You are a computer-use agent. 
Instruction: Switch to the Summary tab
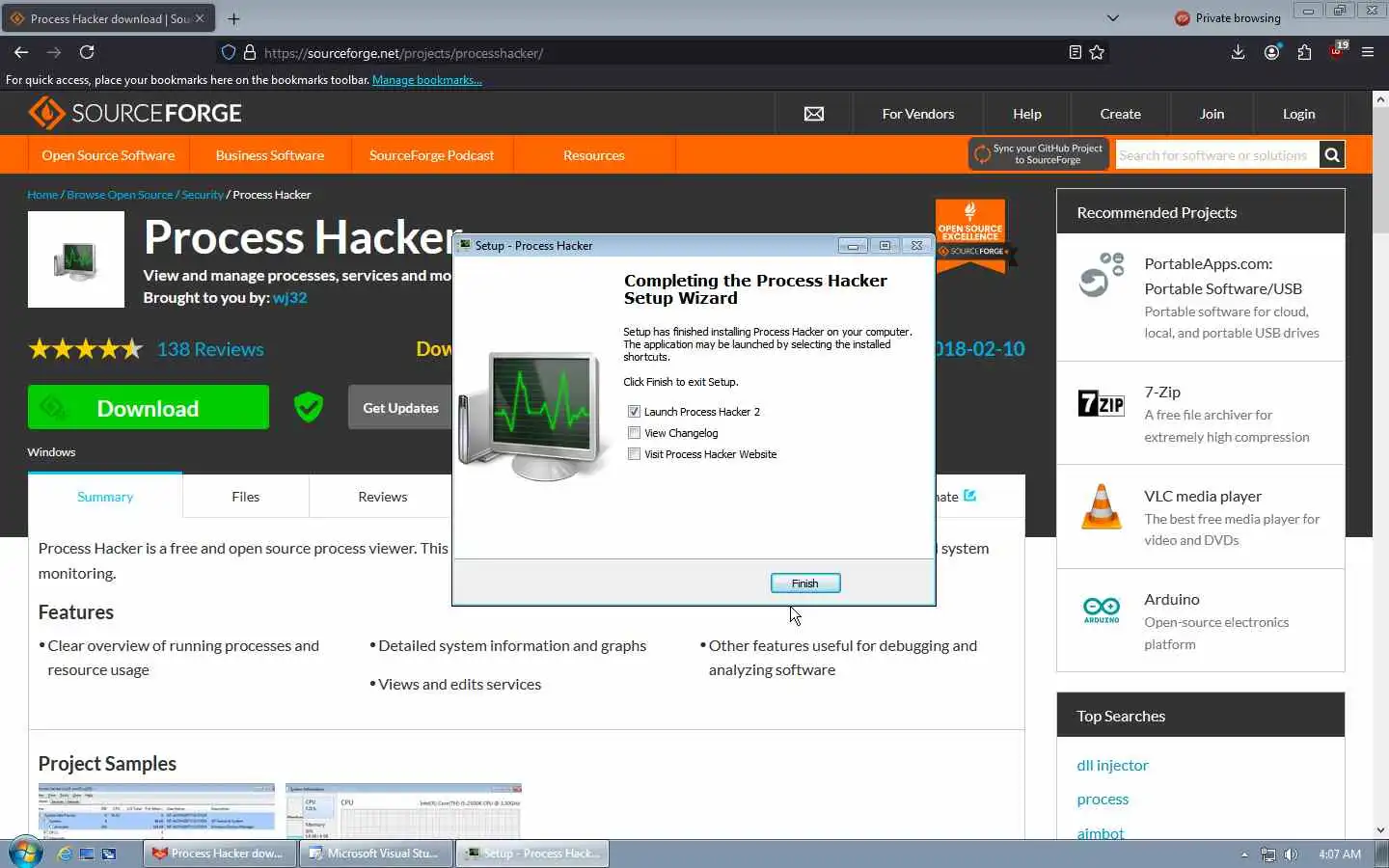pos(105,497)
